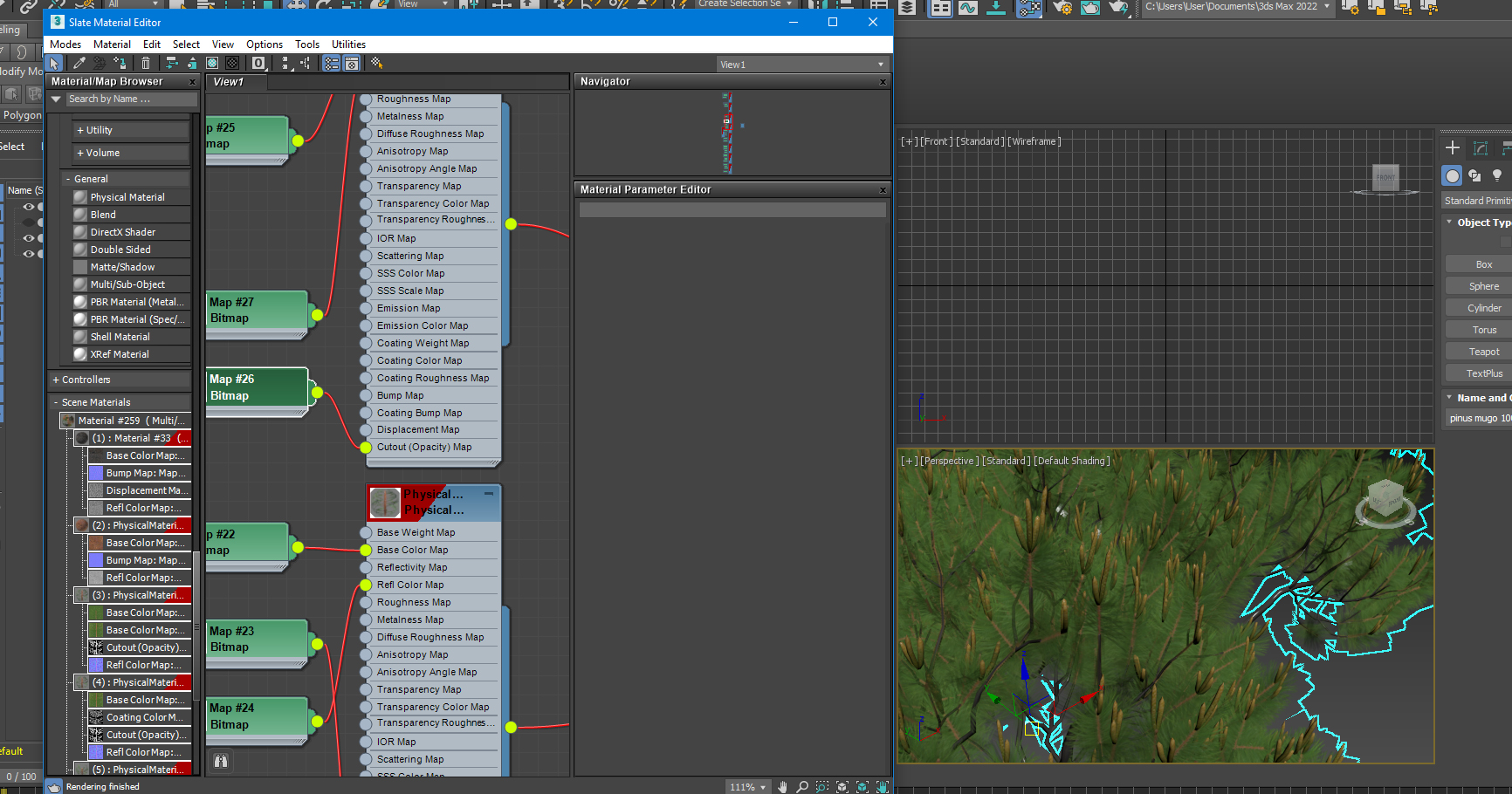
Task: Click the Teapot primitive button
Action: coord(1483,352)
